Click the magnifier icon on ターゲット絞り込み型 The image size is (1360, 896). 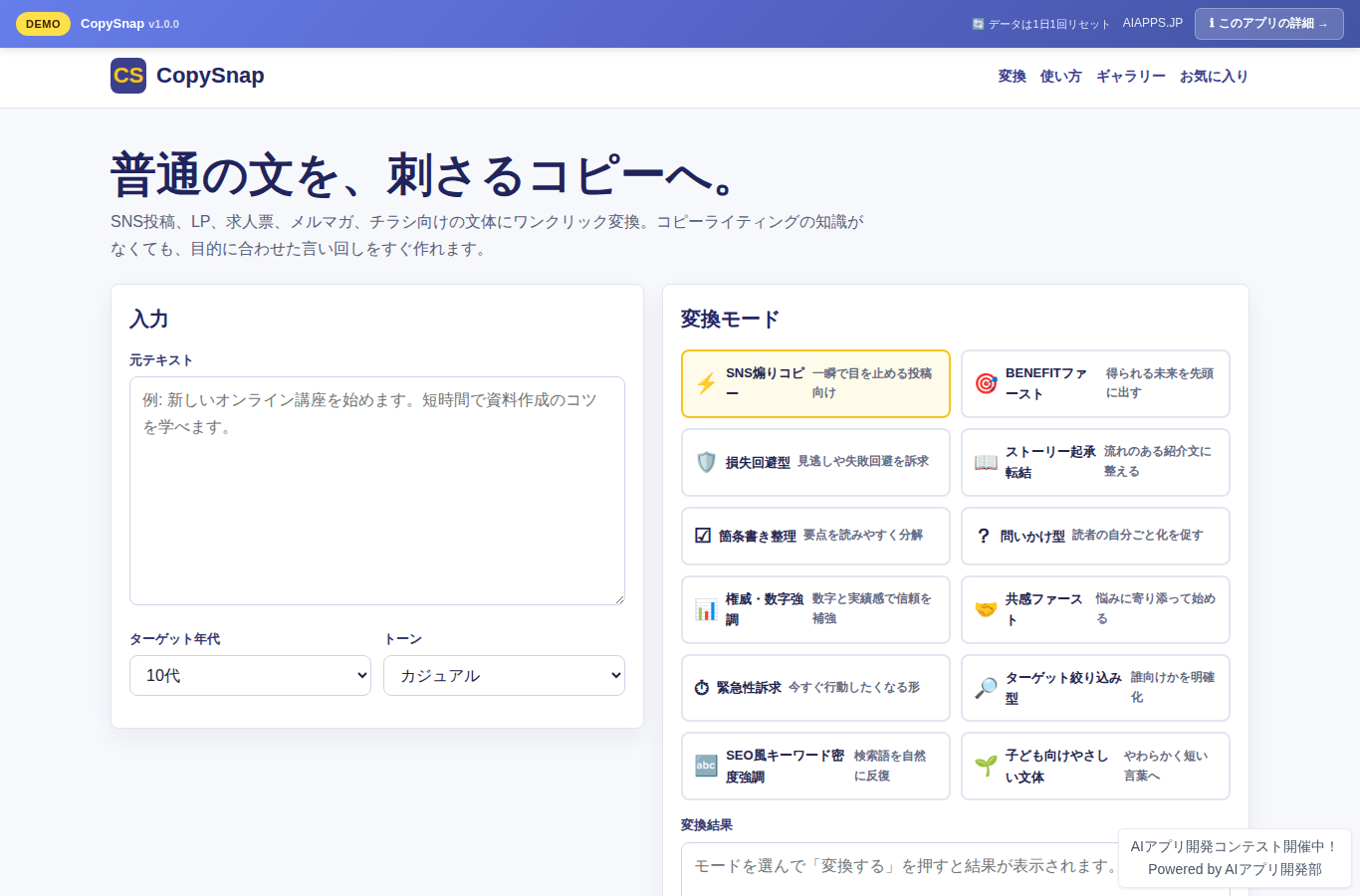(x=986, y=688)
